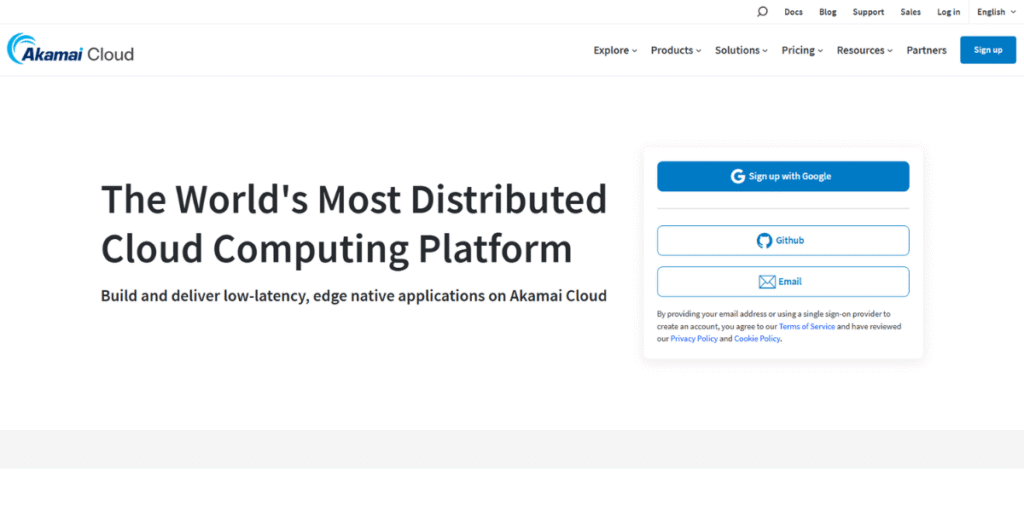Open the Terms of Service link

pyautogui.click(x=807, y=327)
